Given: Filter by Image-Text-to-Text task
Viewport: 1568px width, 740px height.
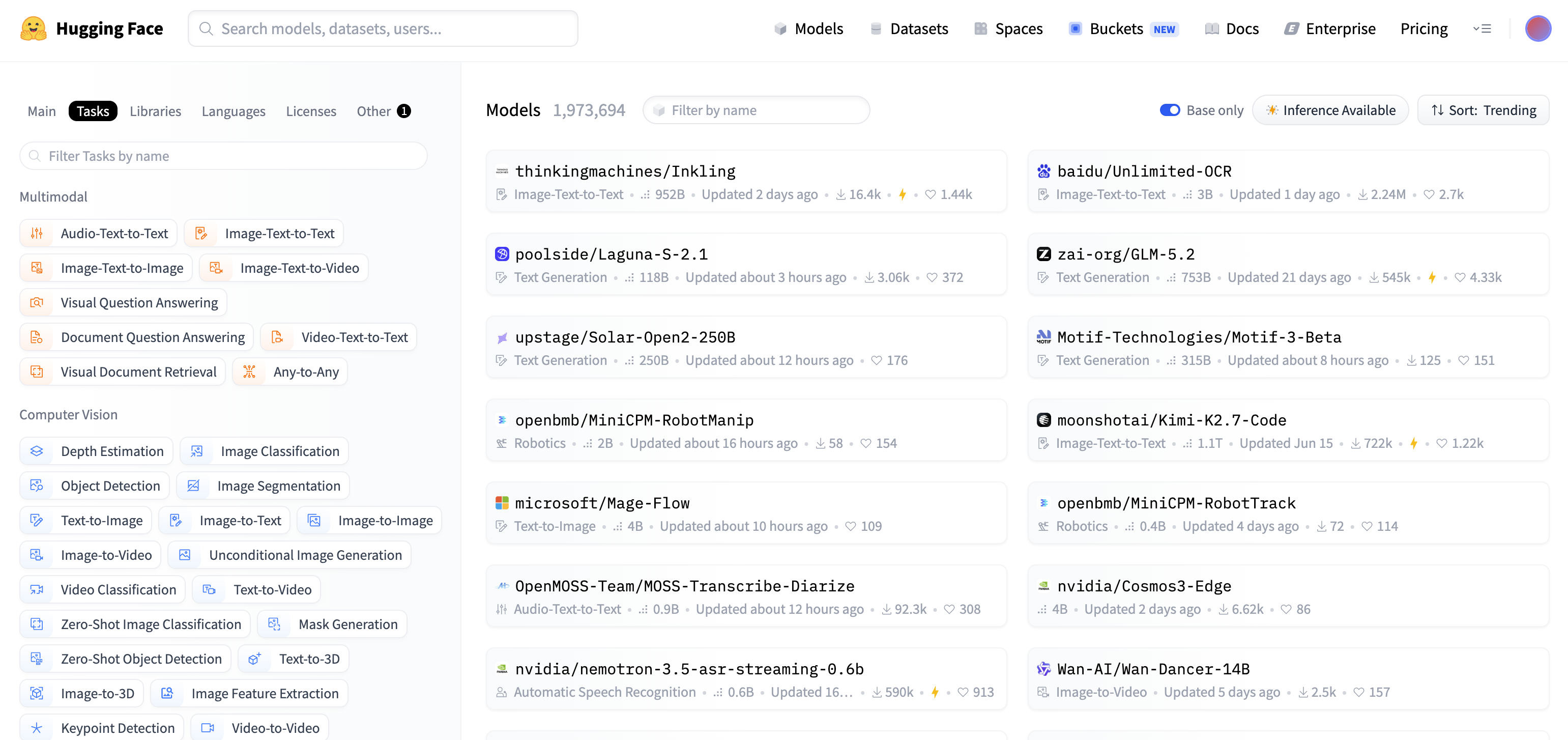Looking at the screenshot, I should point(264,233).
